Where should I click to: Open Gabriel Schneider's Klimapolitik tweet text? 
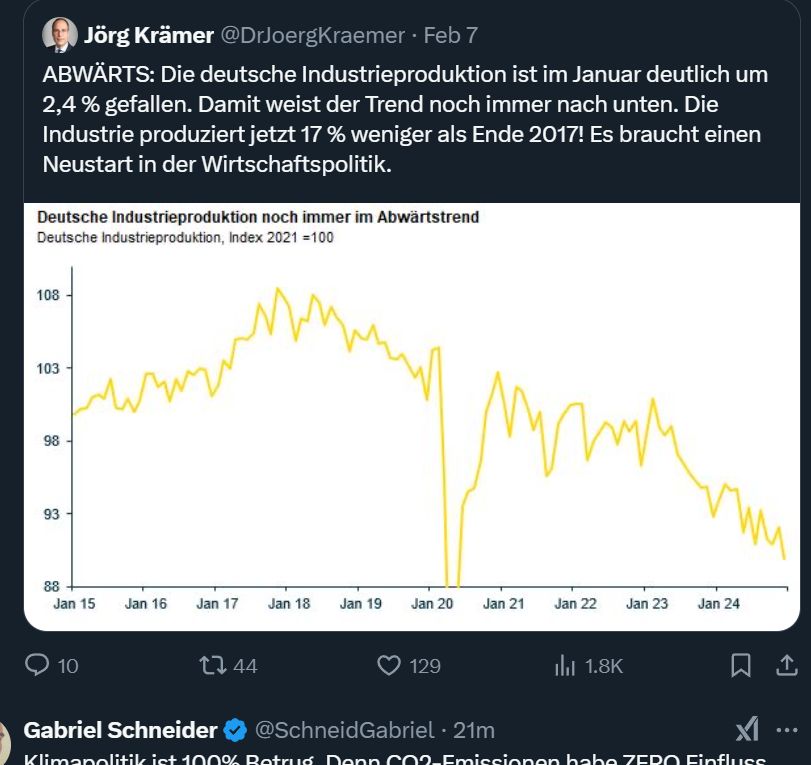395,759
